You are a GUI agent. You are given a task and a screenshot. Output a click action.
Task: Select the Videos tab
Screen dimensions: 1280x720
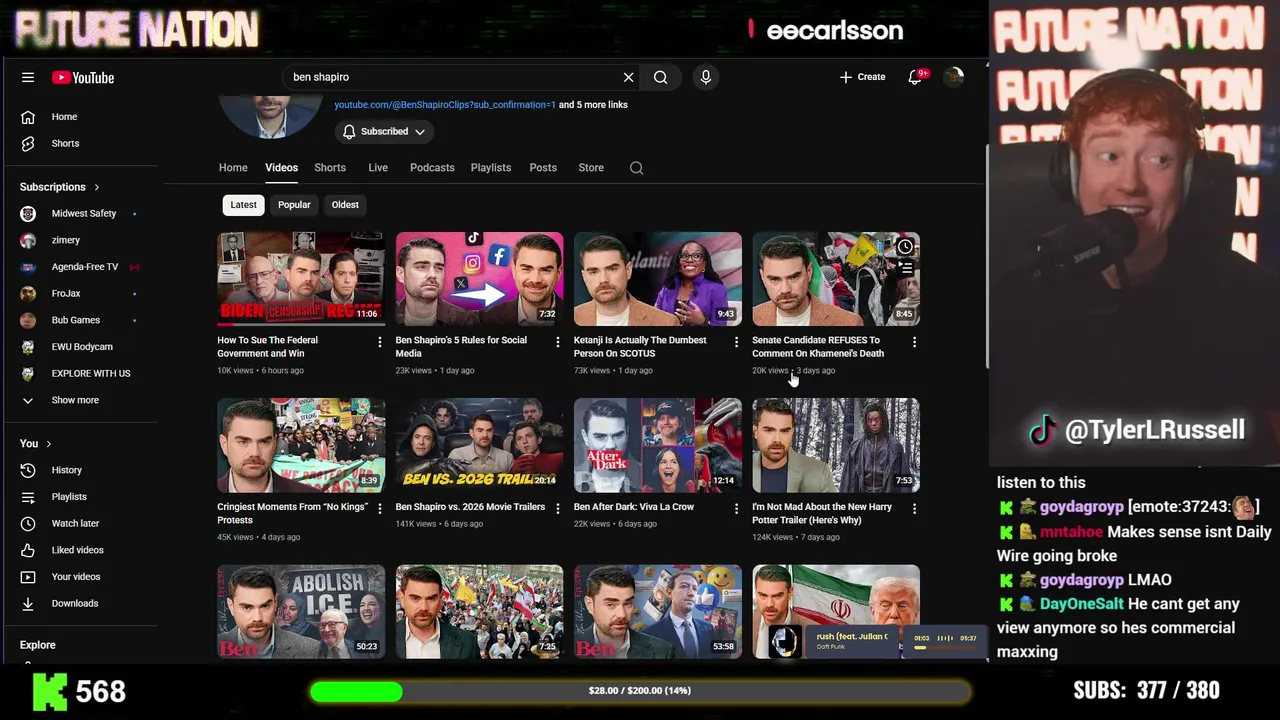coord(281,168)
